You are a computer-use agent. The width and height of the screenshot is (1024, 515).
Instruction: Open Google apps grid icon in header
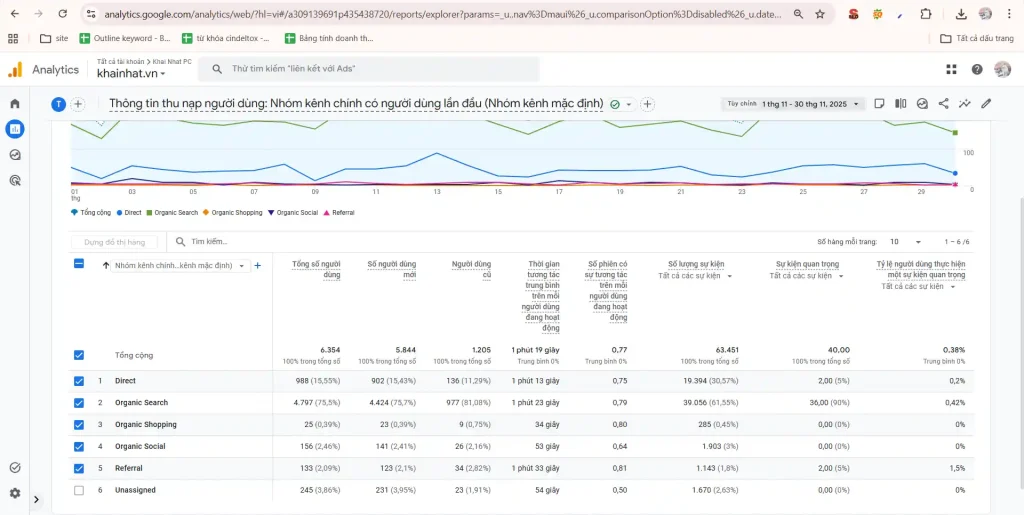(x=952, y=69)
